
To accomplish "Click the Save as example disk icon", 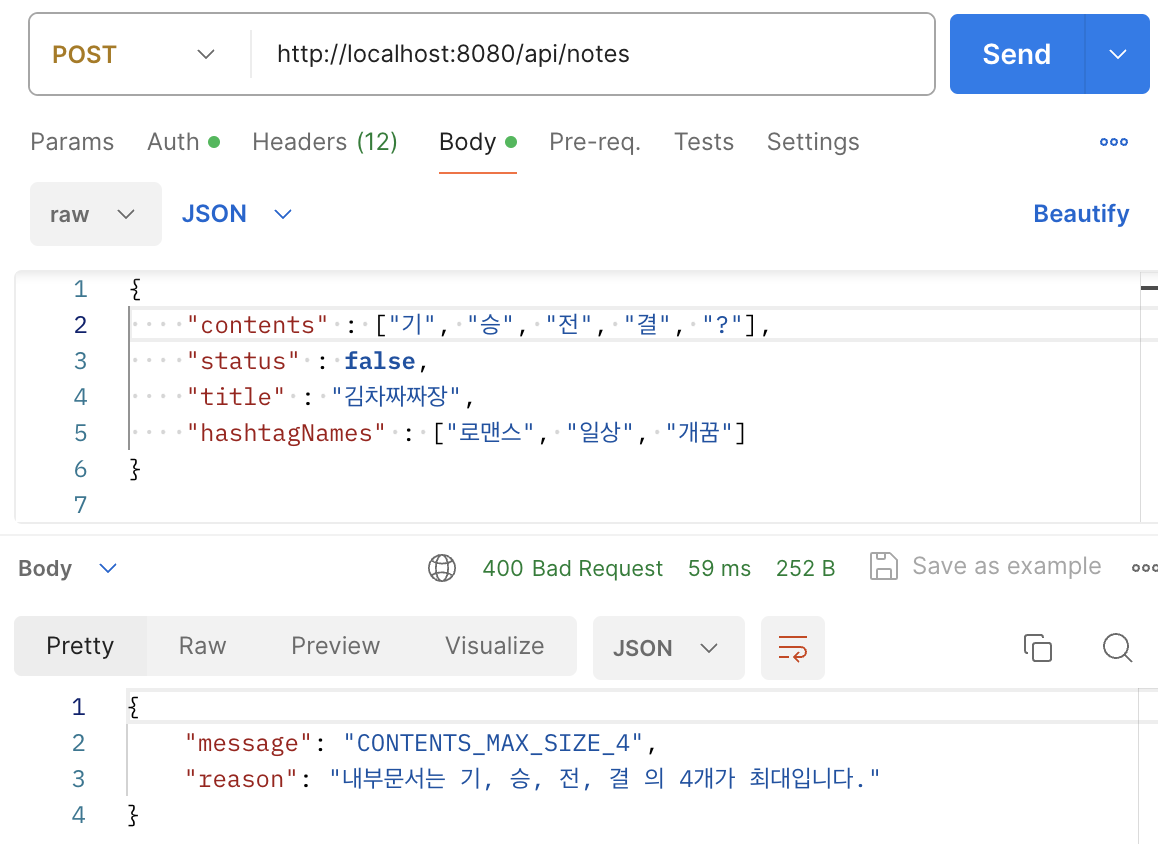I will [x=884, y=566].
